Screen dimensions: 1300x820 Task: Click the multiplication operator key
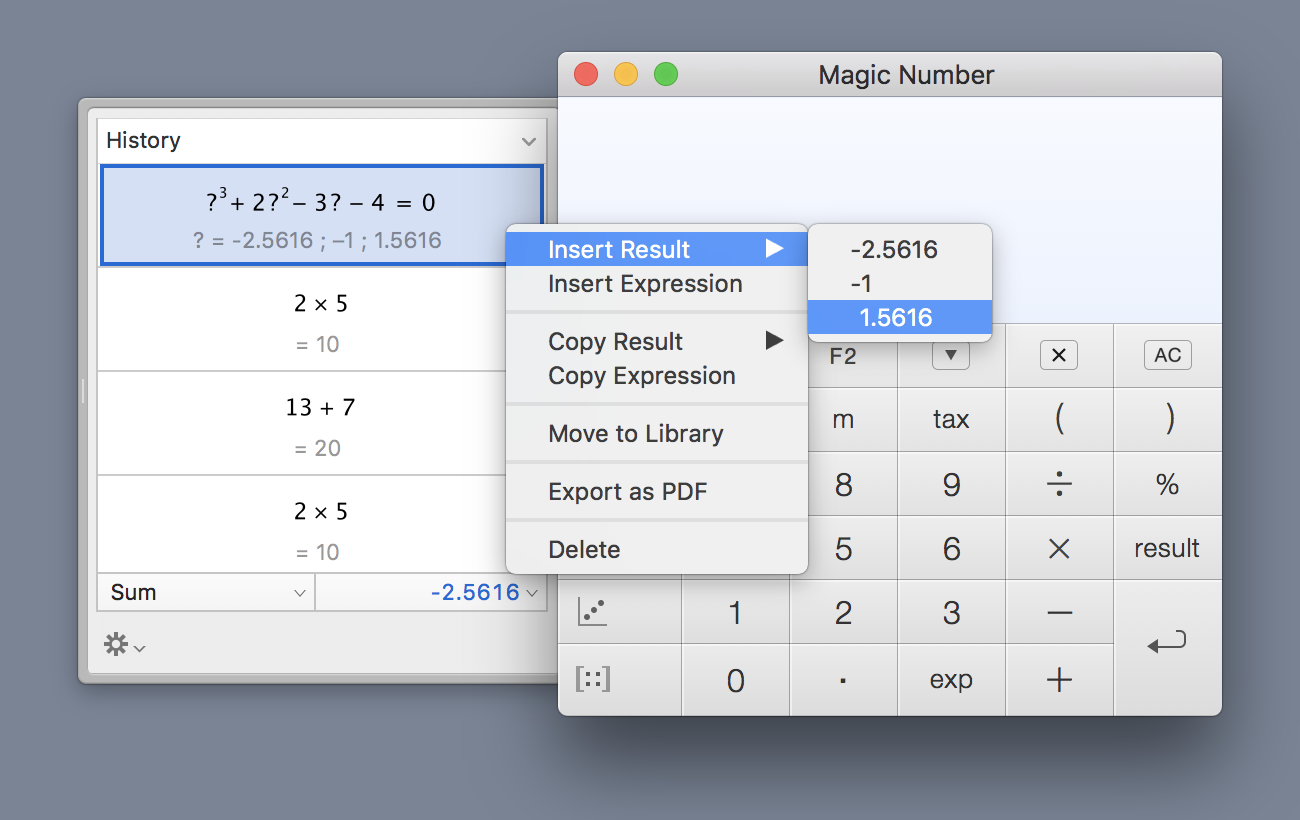1059,548
